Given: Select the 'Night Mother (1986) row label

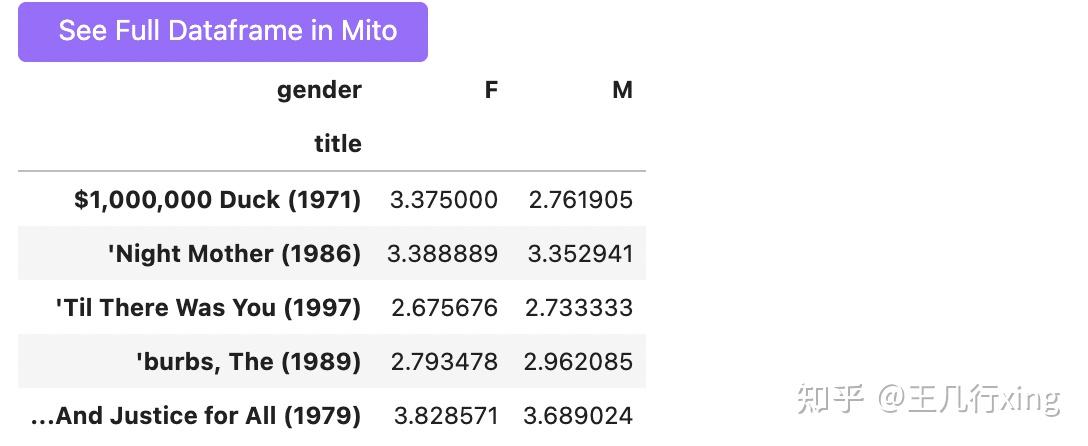Looking at the screenshot, I should tap(234, 254).
